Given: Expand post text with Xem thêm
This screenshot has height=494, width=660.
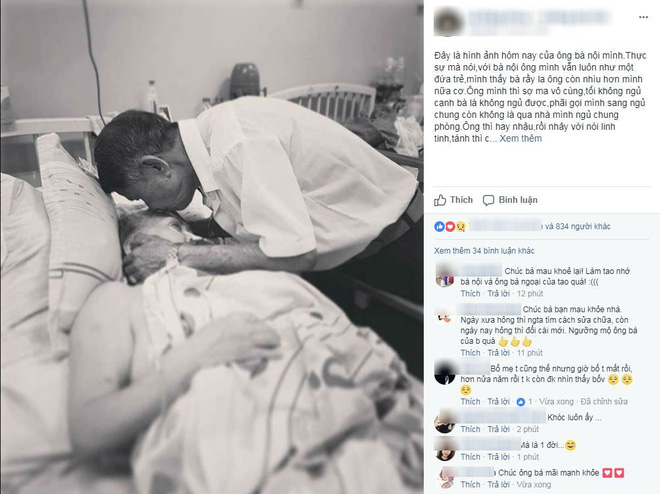Looking at the screenshot, I should tap(520, 138).
